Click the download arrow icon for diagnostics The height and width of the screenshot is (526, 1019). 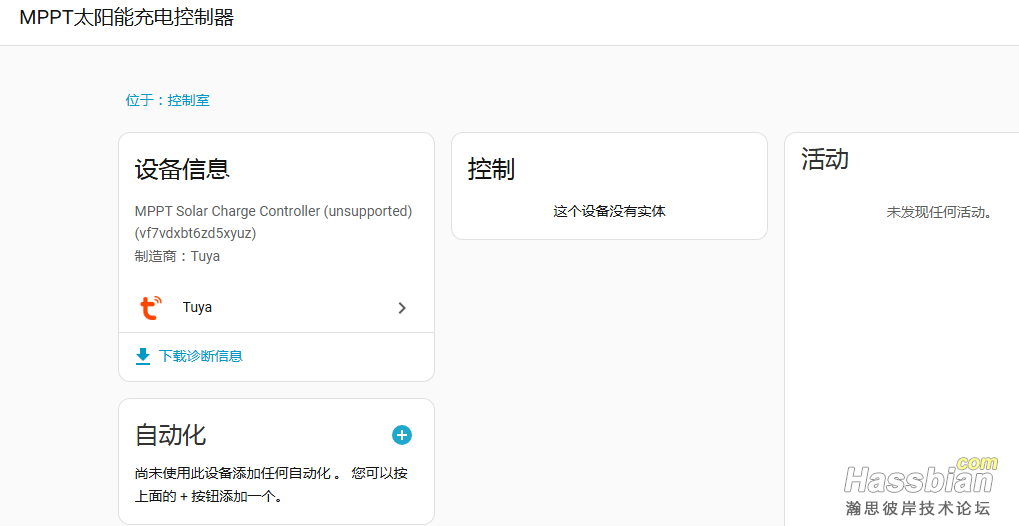[143, 356]
